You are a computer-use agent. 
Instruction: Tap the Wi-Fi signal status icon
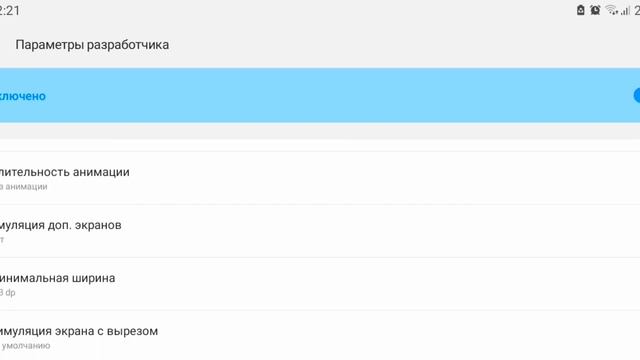click(611, 10)
